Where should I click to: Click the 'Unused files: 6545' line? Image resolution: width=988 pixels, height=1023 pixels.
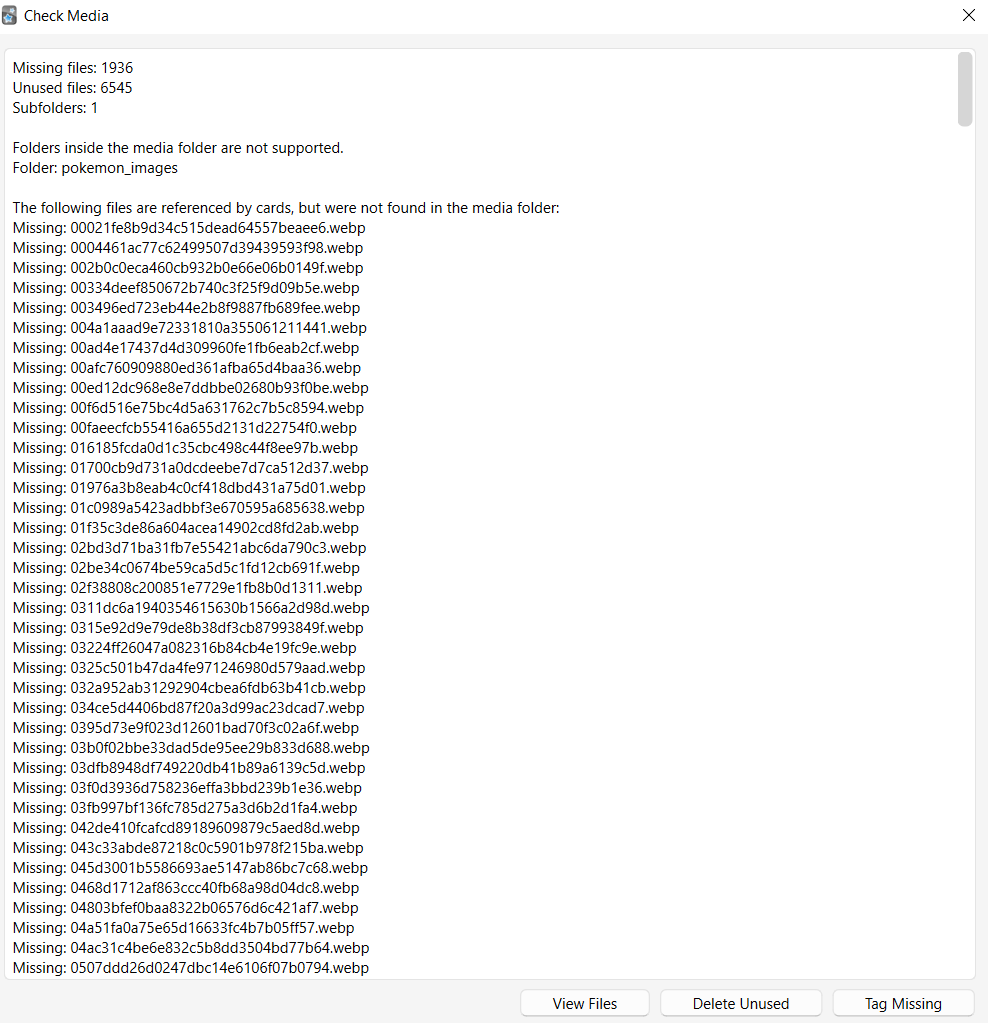point(73,88)
